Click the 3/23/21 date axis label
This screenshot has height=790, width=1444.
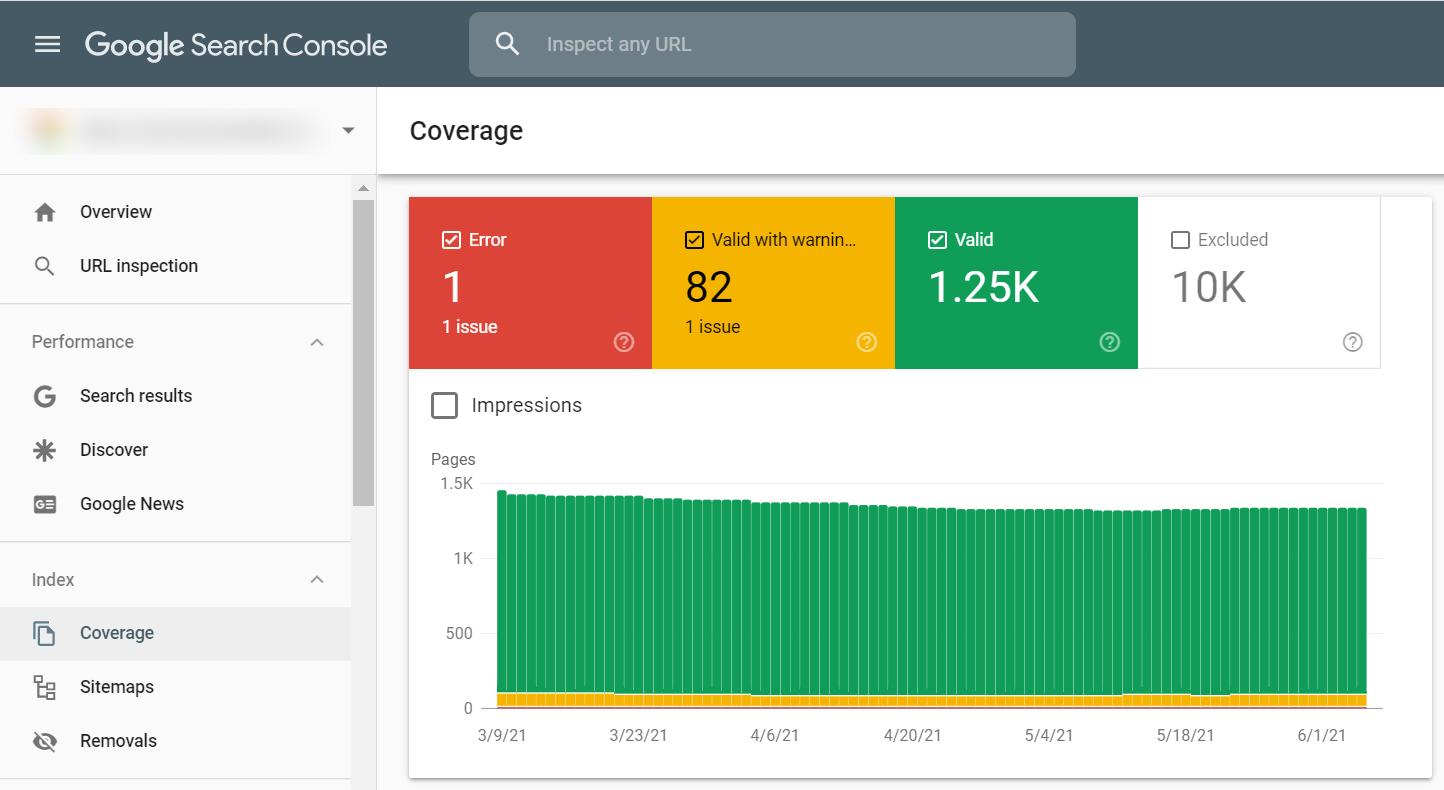pos(638,735)
